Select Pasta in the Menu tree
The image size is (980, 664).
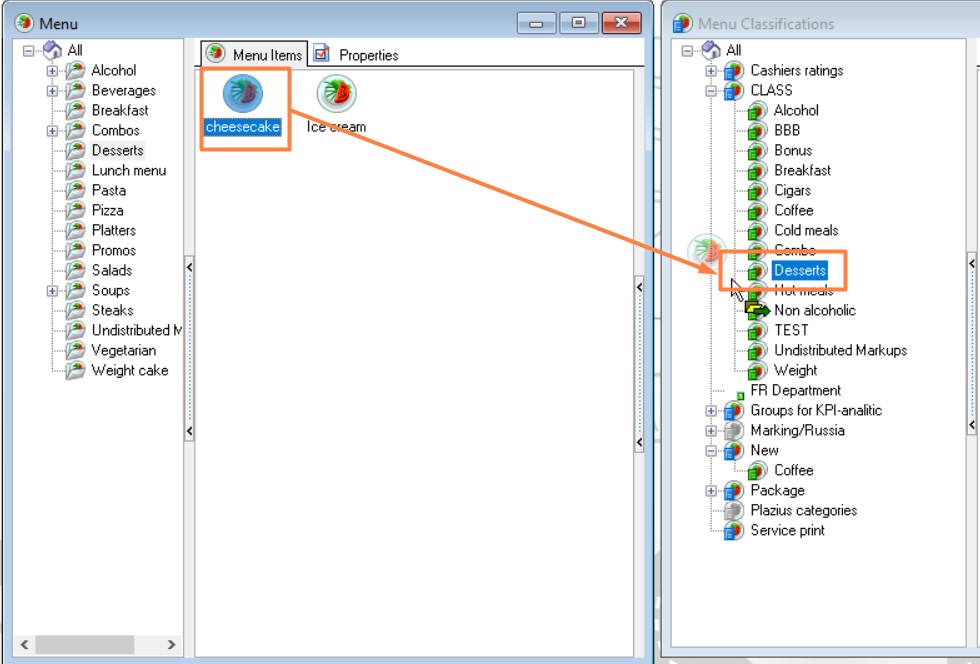click(109, 190)
